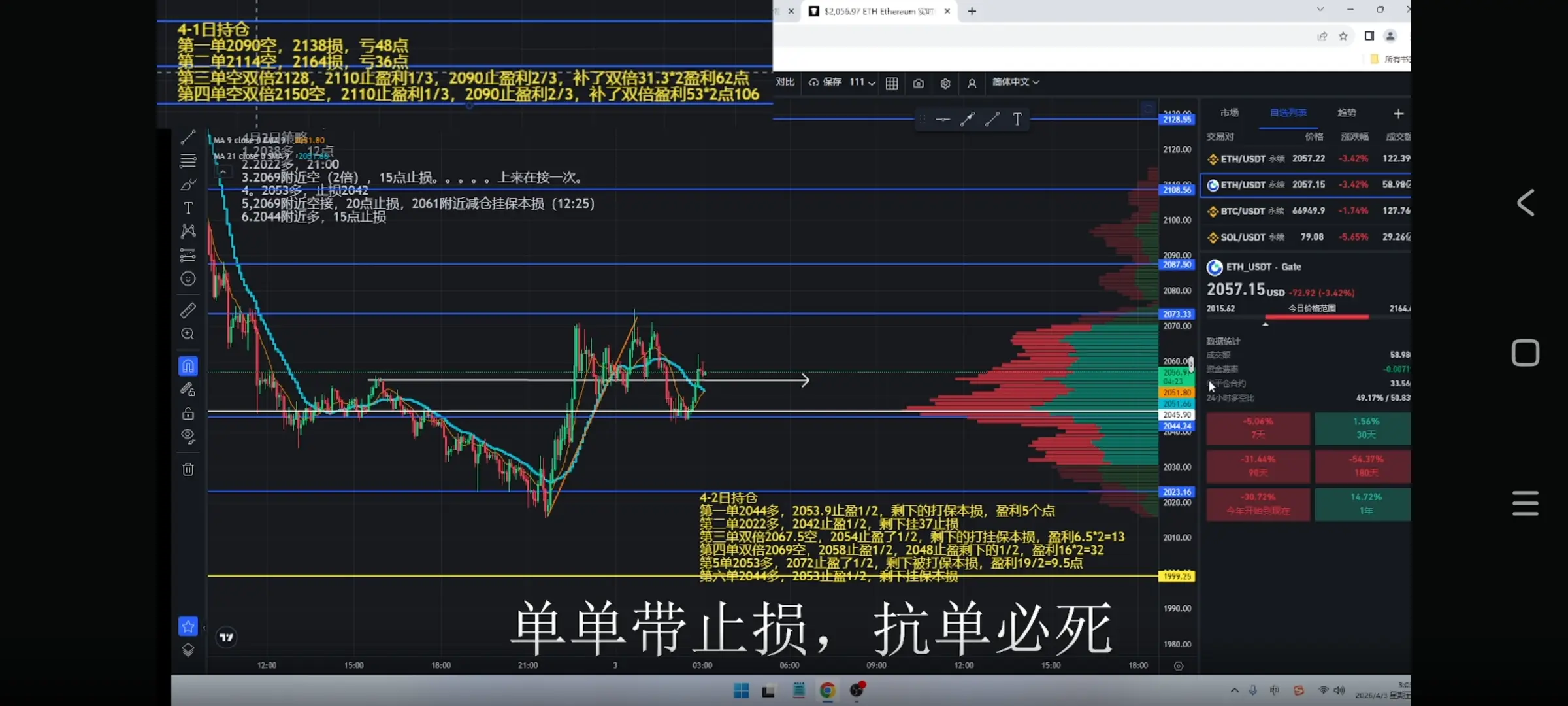Viewport: 1568px width, 706px height.
Task: Take a chart snapshot with camera icon
Action: pyautogui.click(x=919, y=83)
